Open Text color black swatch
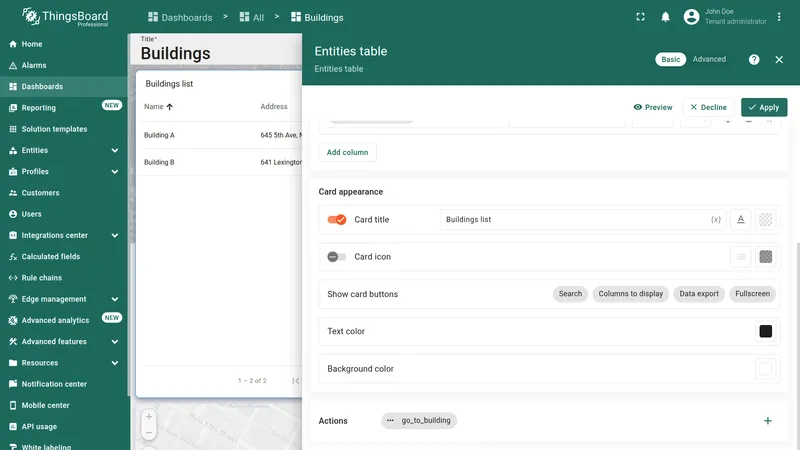The image size is (800, 450). coord(766,331)
